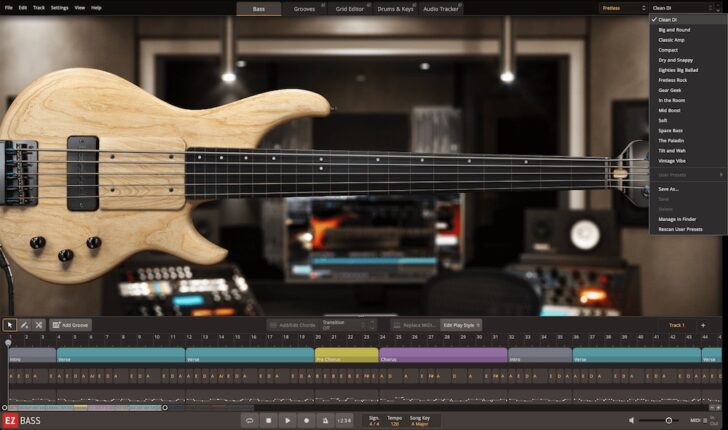Open the Fretless bass model dropdown

pyautogui.click(x=622, y=8)
